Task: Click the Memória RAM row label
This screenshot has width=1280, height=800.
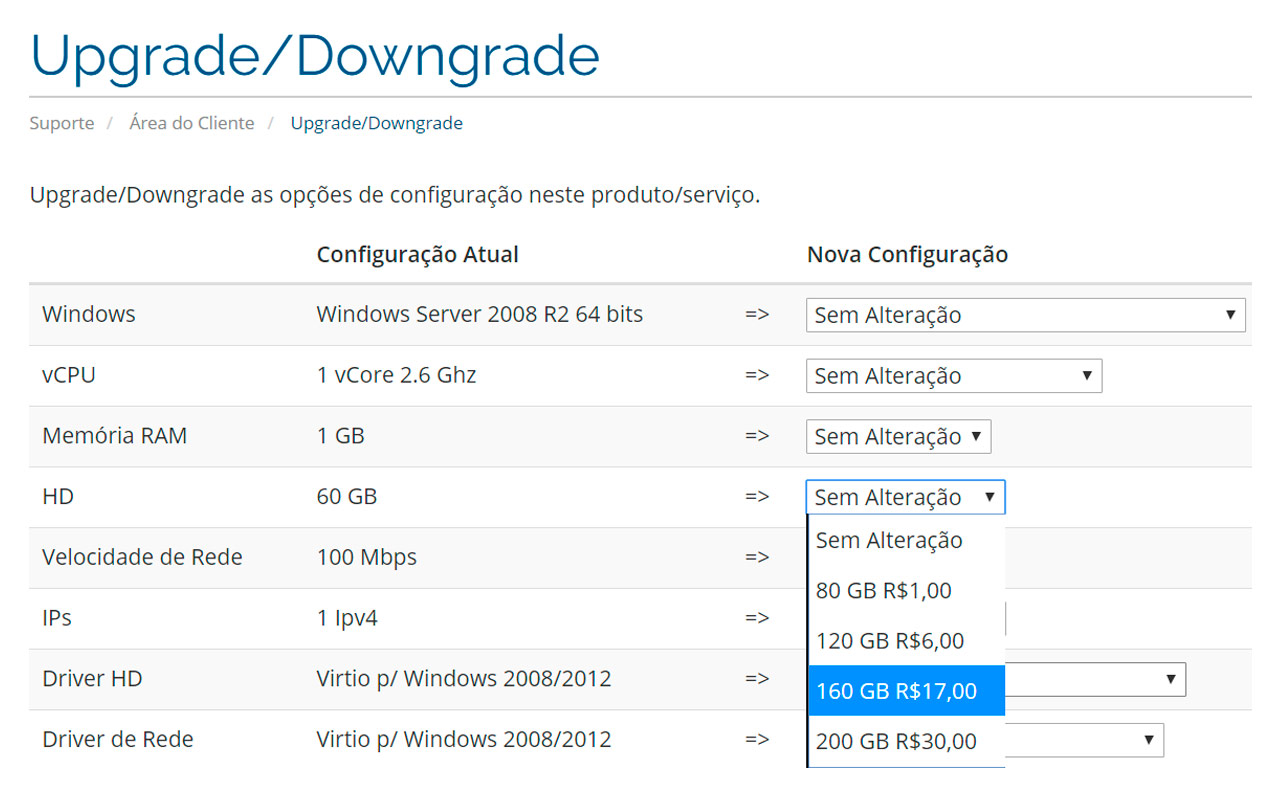Action: [115, 436]
